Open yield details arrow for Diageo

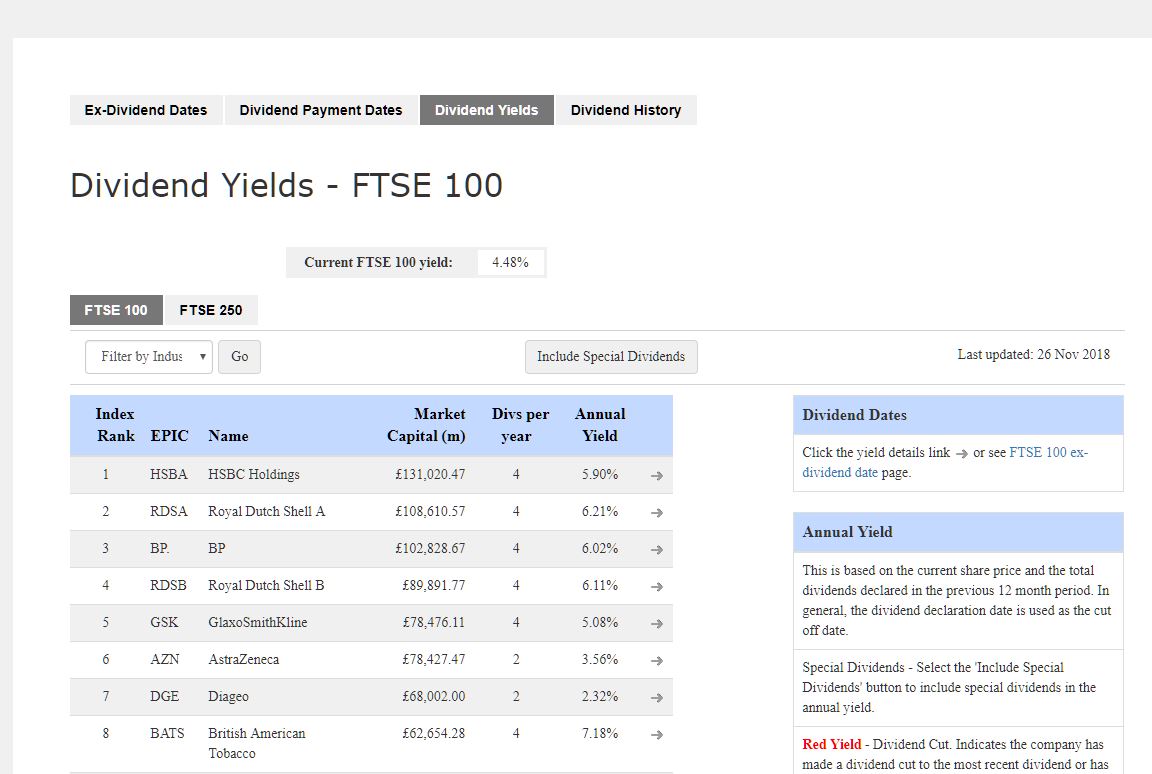[657, 698]
